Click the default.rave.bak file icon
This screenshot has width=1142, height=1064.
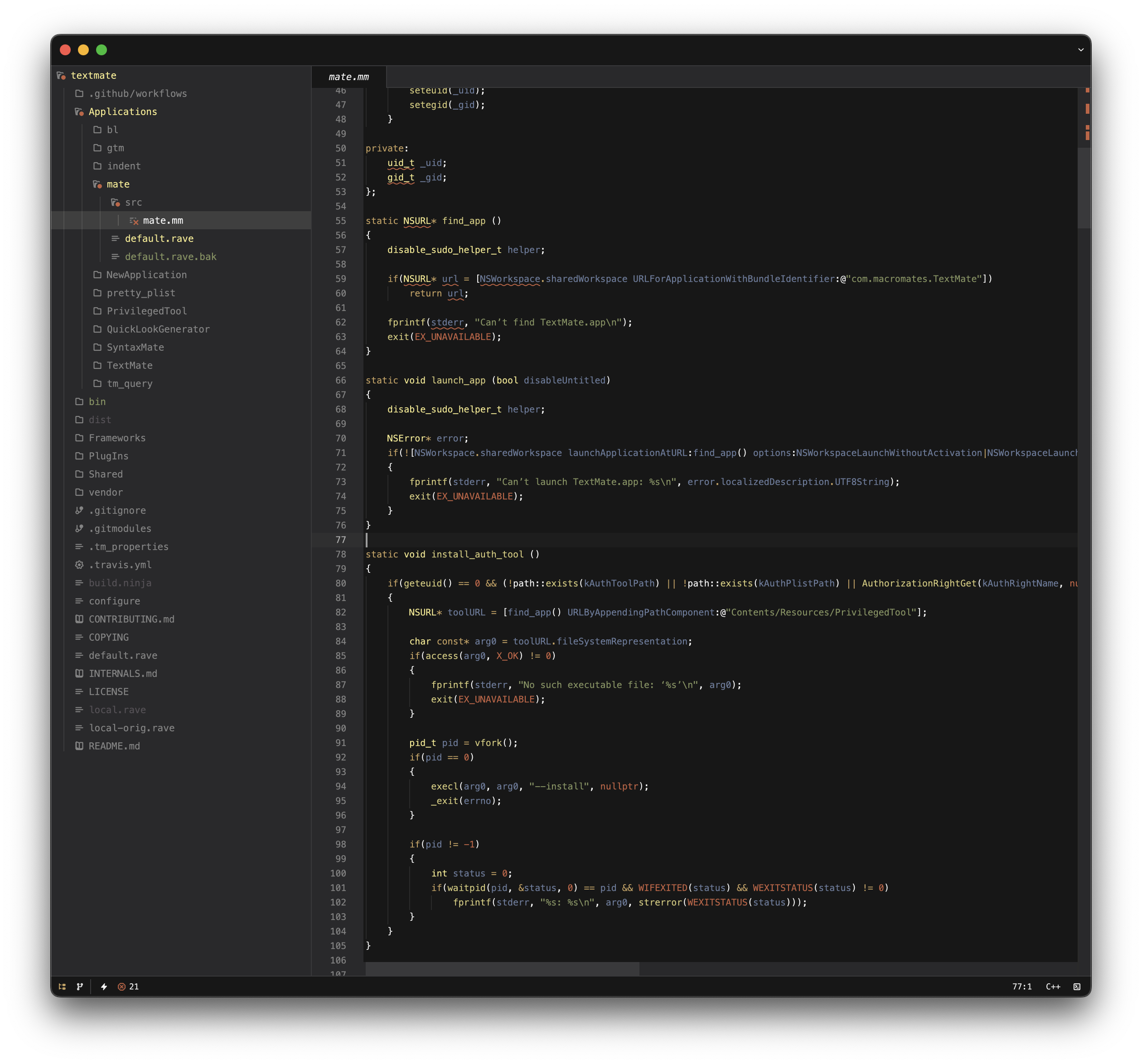pos(116,257)
